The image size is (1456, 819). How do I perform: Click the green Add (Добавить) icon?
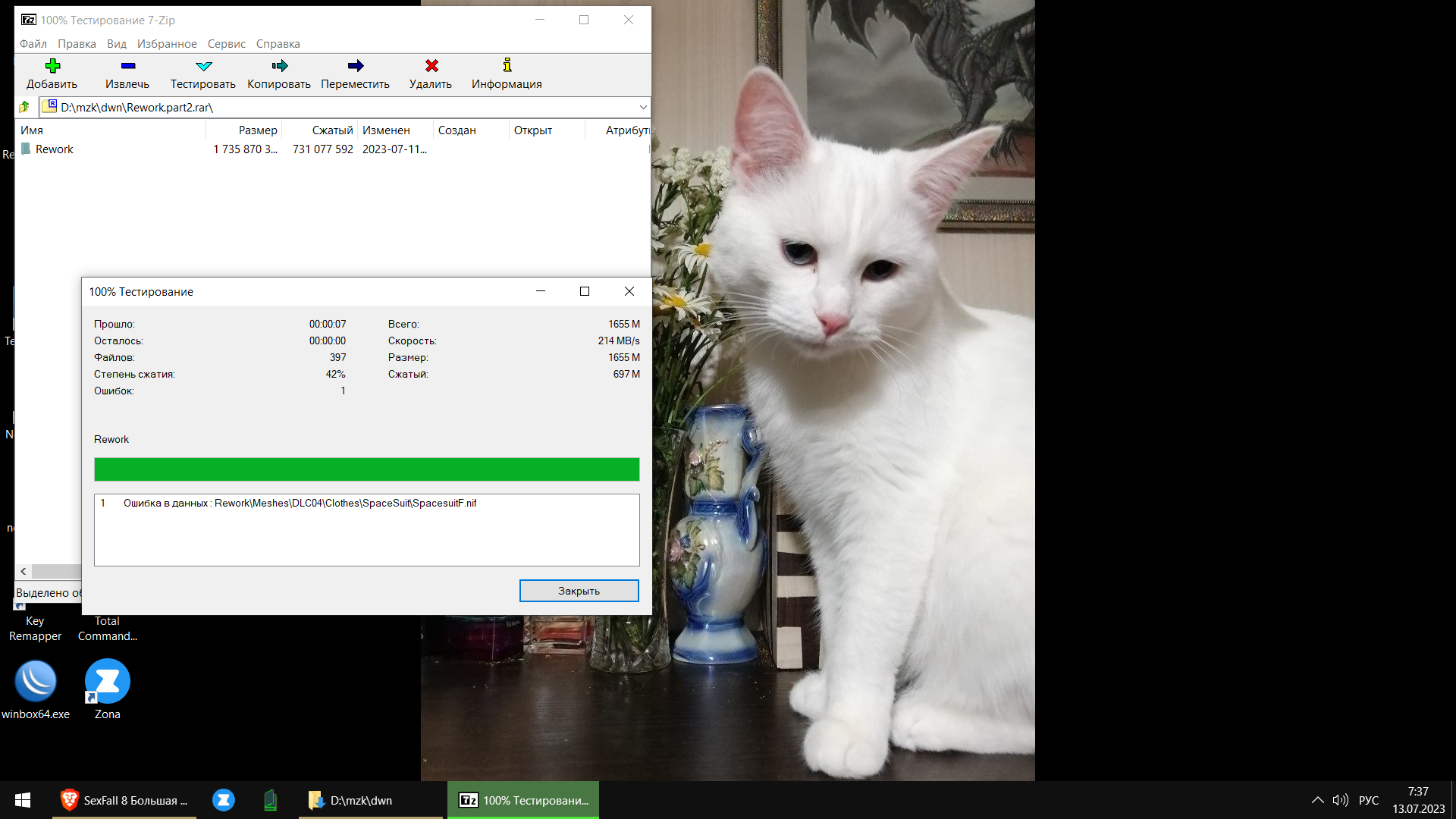(52, 66)
